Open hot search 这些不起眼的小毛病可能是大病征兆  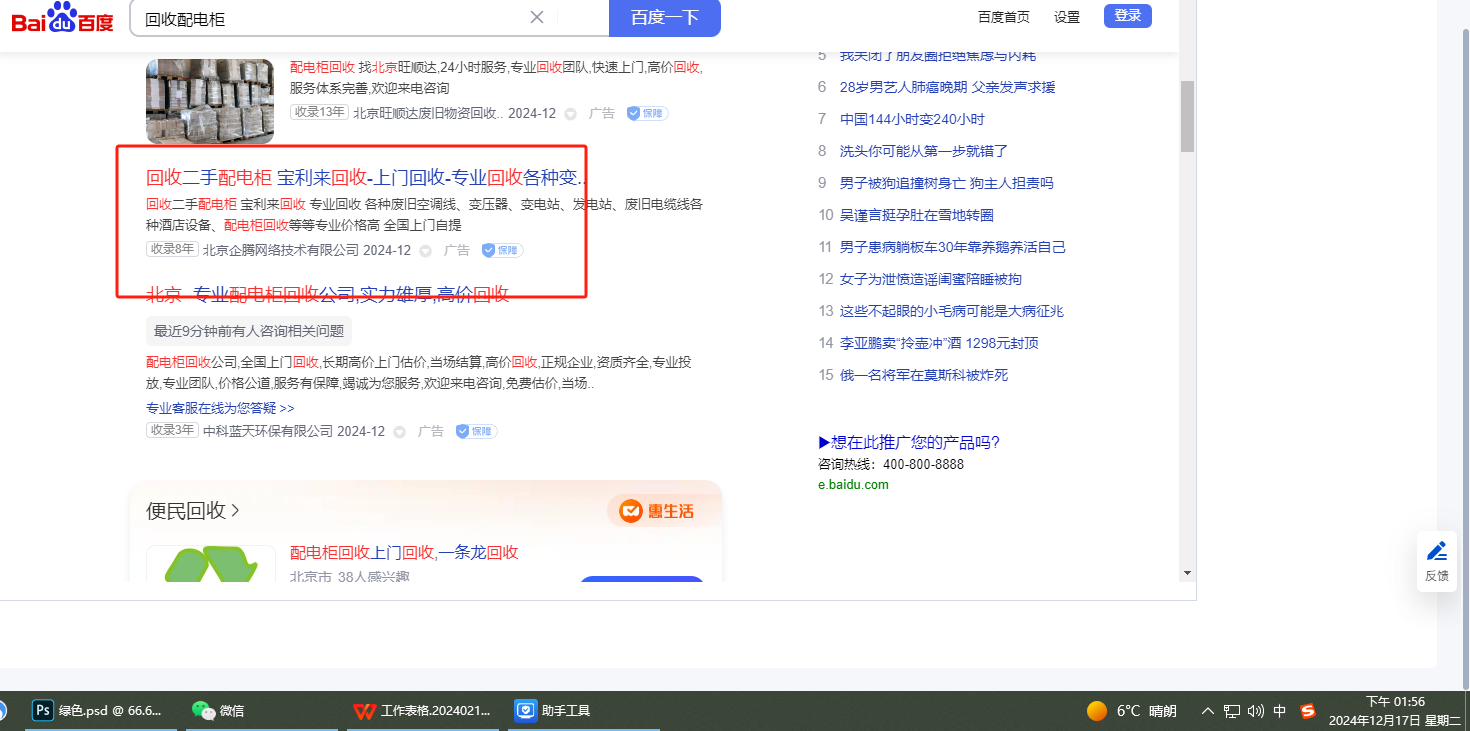click(x=952, y=311)
